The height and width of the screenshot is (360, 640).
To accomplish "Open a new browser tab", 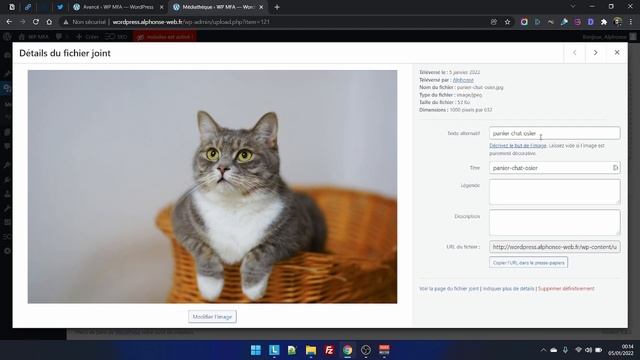I will [277, 7].
